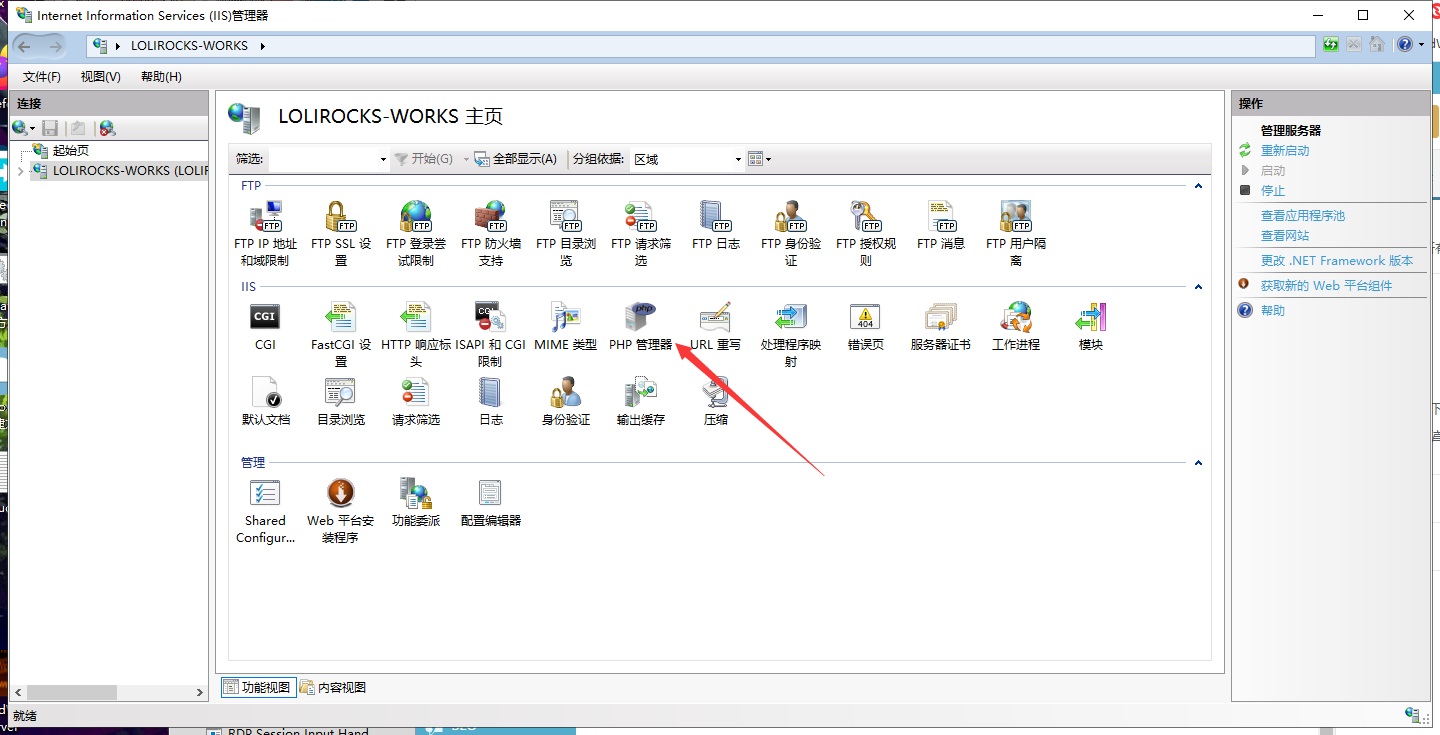The image size is (1440, 735).
Task: Open the 帮助(H) menu
Action: point(161,77)
